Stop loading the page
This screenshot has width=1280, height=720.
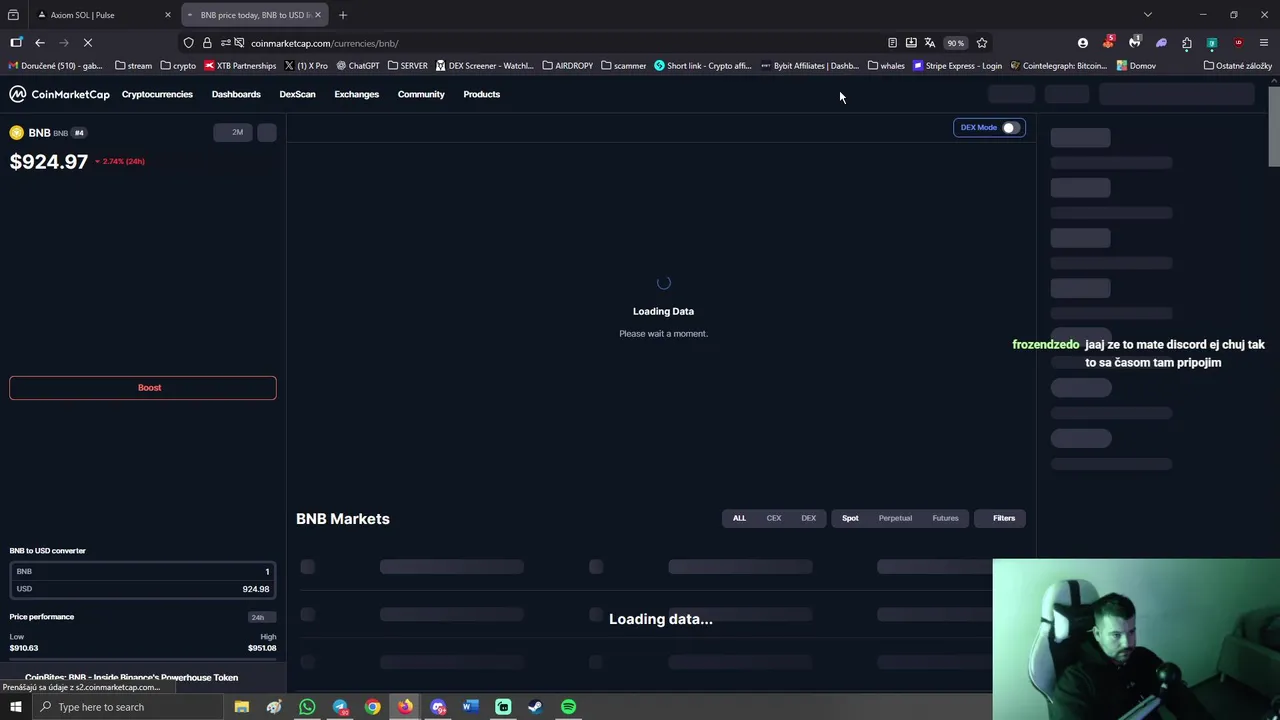(x=87, y=43)
